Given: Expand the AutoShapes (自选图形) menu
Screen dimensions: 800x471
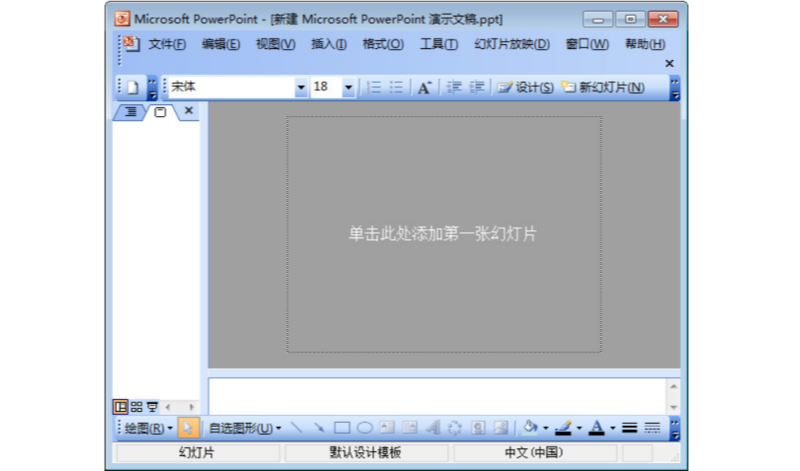Looking at the screenshot, I should (245, 428).
